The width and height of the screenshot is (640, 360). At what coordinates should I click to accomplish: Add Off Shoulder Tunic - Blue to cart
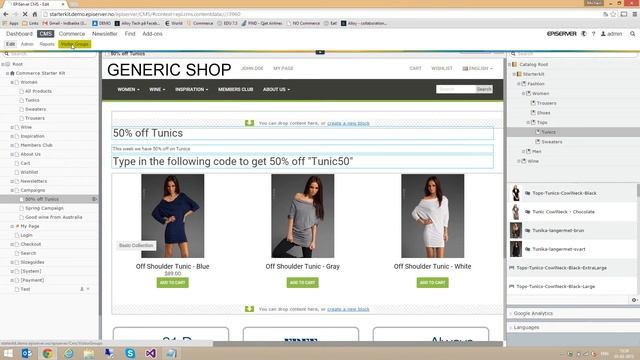point(173,282)
